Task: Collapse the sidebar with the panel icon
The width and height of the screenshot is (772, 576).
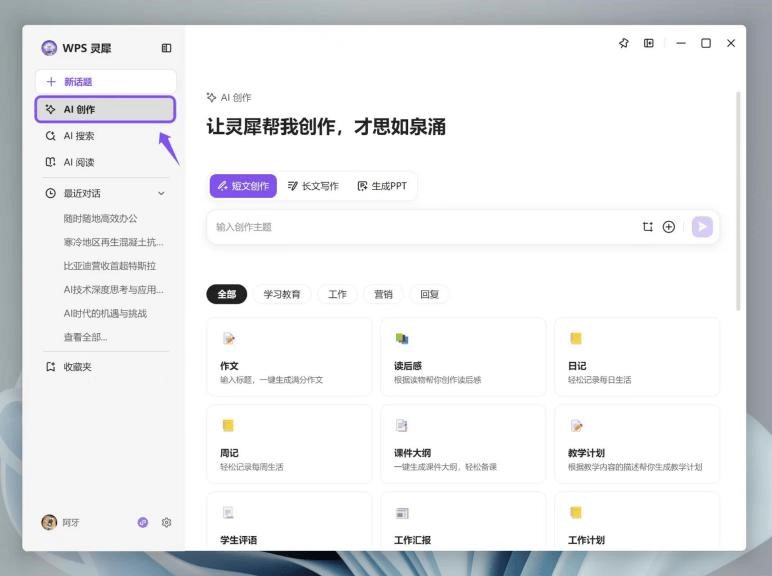Action: [x=166, y=48]
